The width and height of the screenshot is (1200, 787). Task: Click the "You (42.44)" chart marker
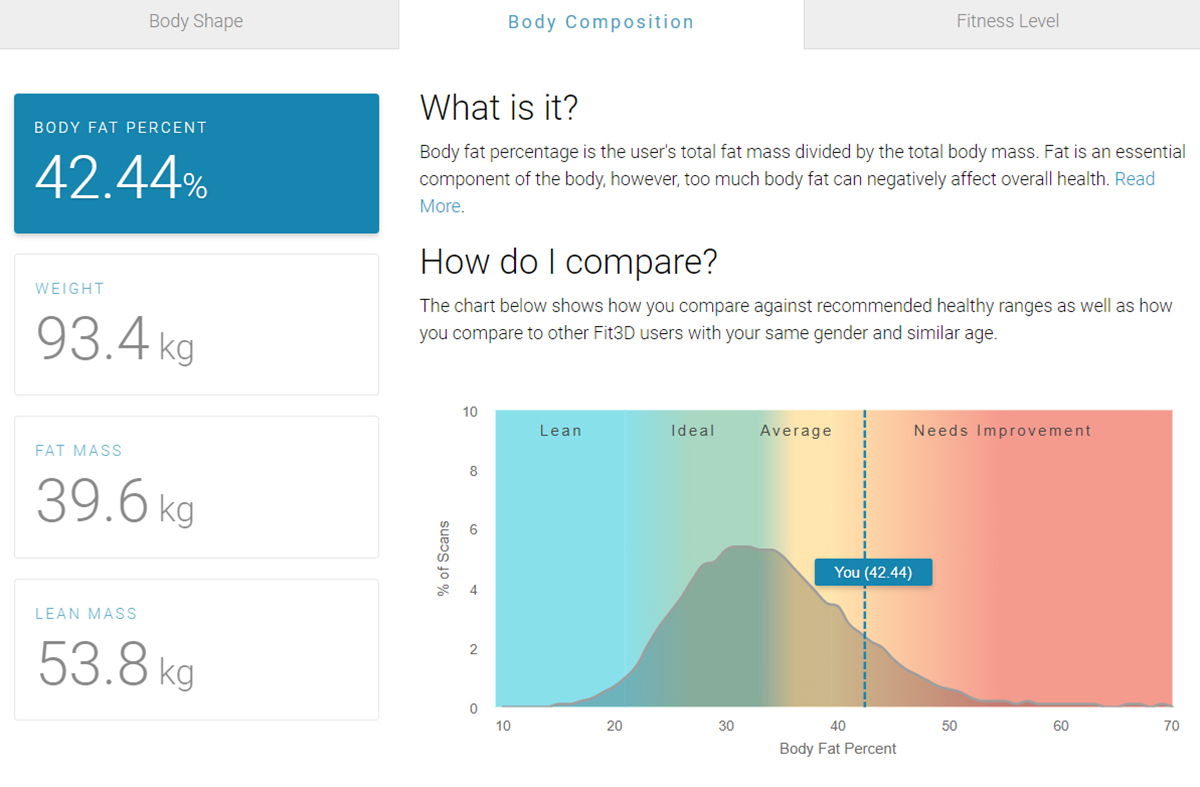[873, 572]
